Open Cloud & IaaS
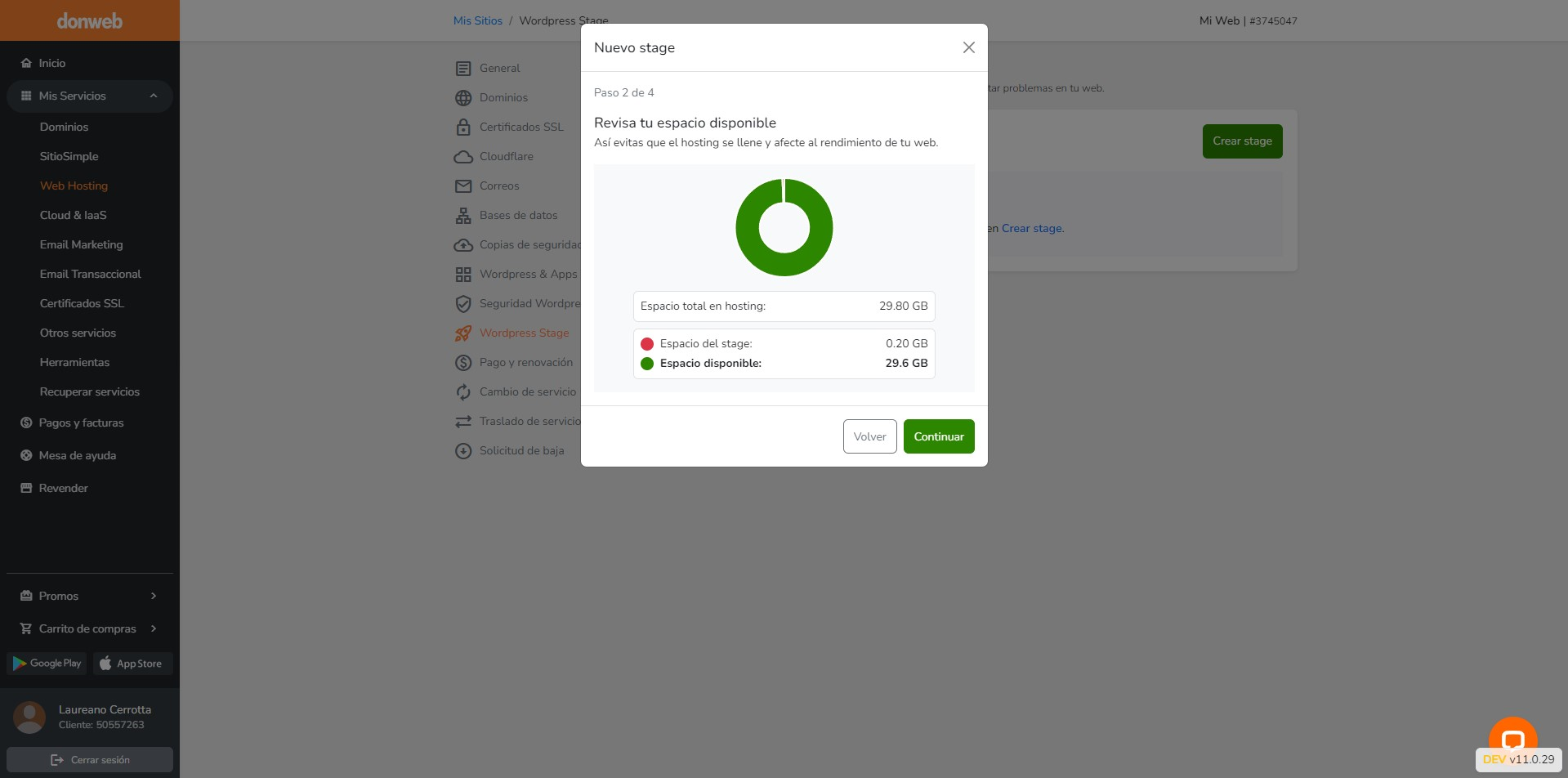 click(x=73, y=215)
